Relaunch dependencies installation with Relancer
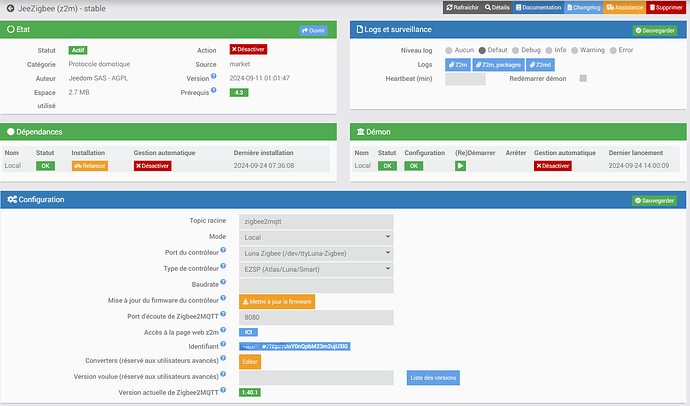The width and height of the screenshot is (690, 406). click(90, 166)
